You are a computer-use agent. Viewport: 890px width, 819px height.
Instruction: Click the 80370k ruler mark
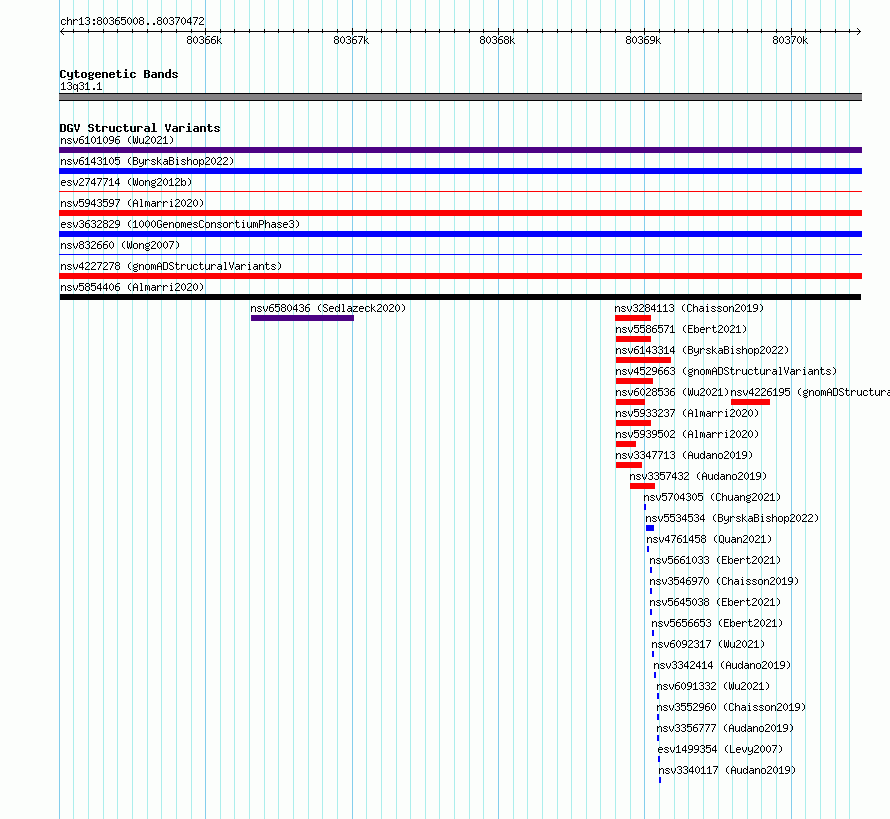click(x=790, y=40)
